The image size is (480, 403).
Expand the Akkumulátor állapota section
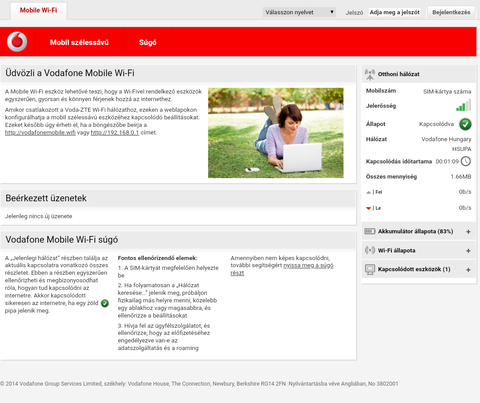click(468, 231)
